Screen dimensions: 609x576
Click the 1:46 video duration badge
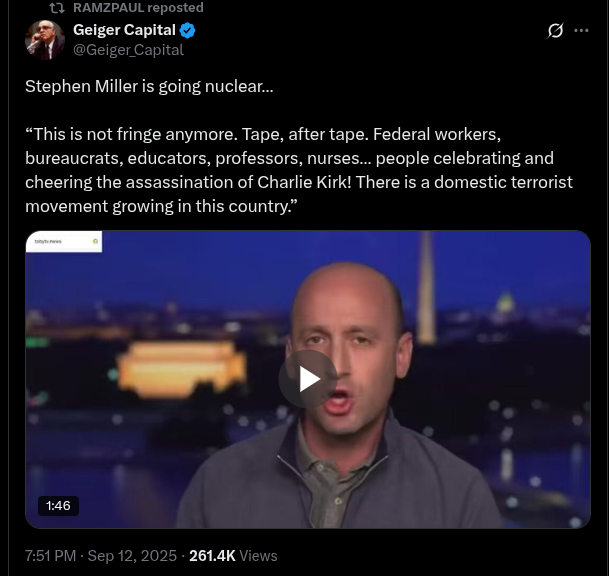58,506
